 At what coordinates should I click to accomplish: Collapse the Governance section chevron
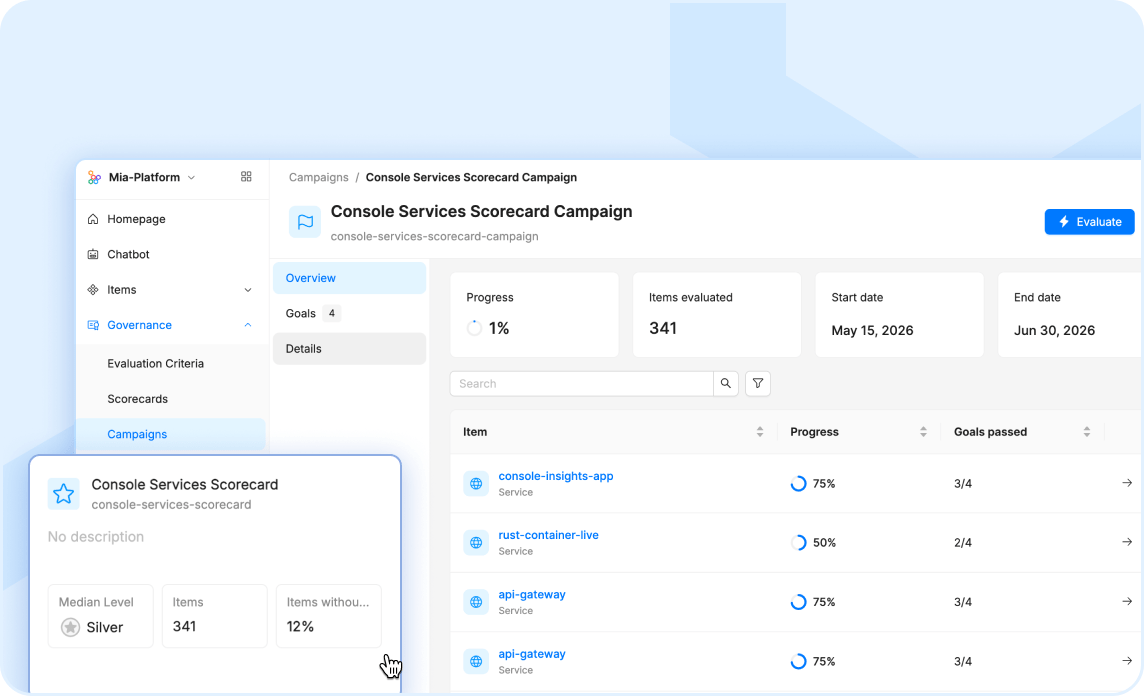click(248, 325)
